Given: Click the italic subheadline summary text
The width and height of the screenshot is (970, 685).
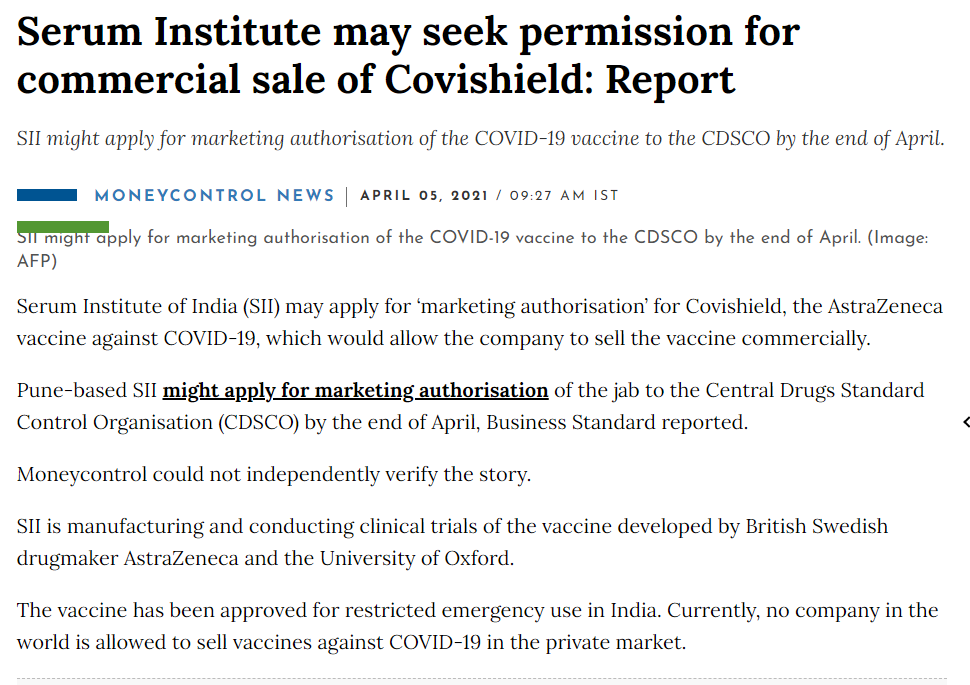Looking at the screenshot, I should tap(480, 139).
